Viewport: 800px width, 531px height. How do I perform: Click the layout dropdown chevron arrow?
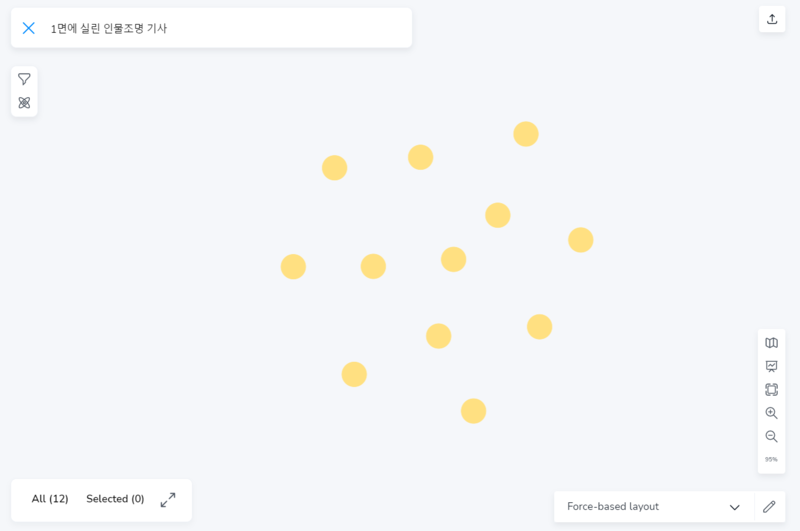point(735,507)
